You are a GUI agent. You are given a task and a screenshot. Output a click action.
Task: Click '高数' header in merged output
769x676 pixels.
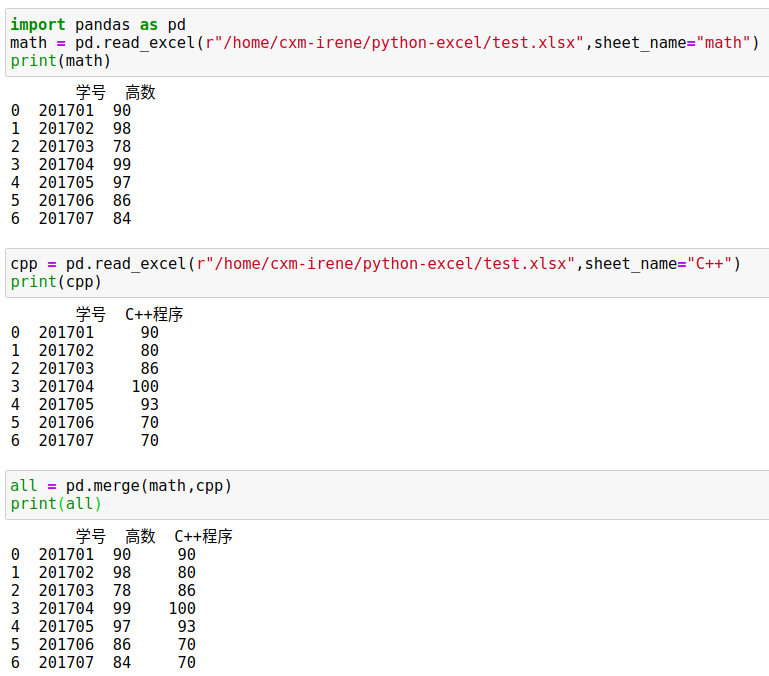[x=140, y=536]
